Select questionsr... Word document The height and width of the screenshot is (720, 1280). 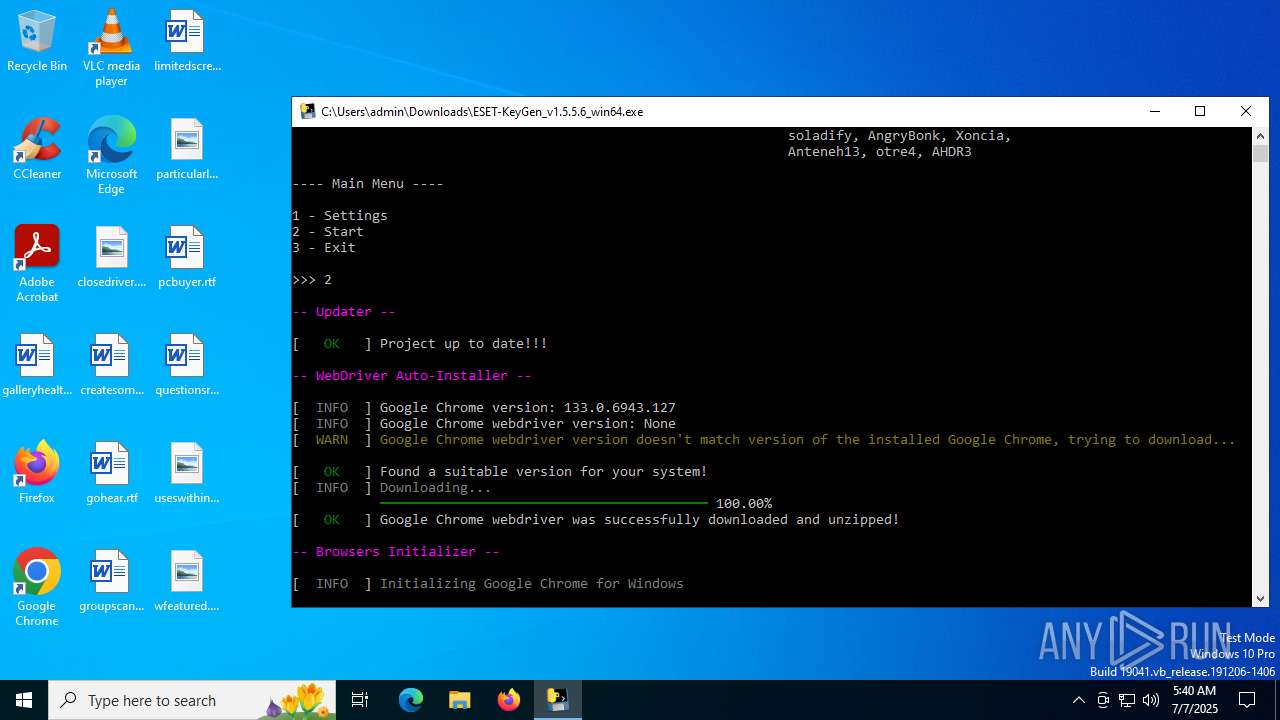coord(187,366)
